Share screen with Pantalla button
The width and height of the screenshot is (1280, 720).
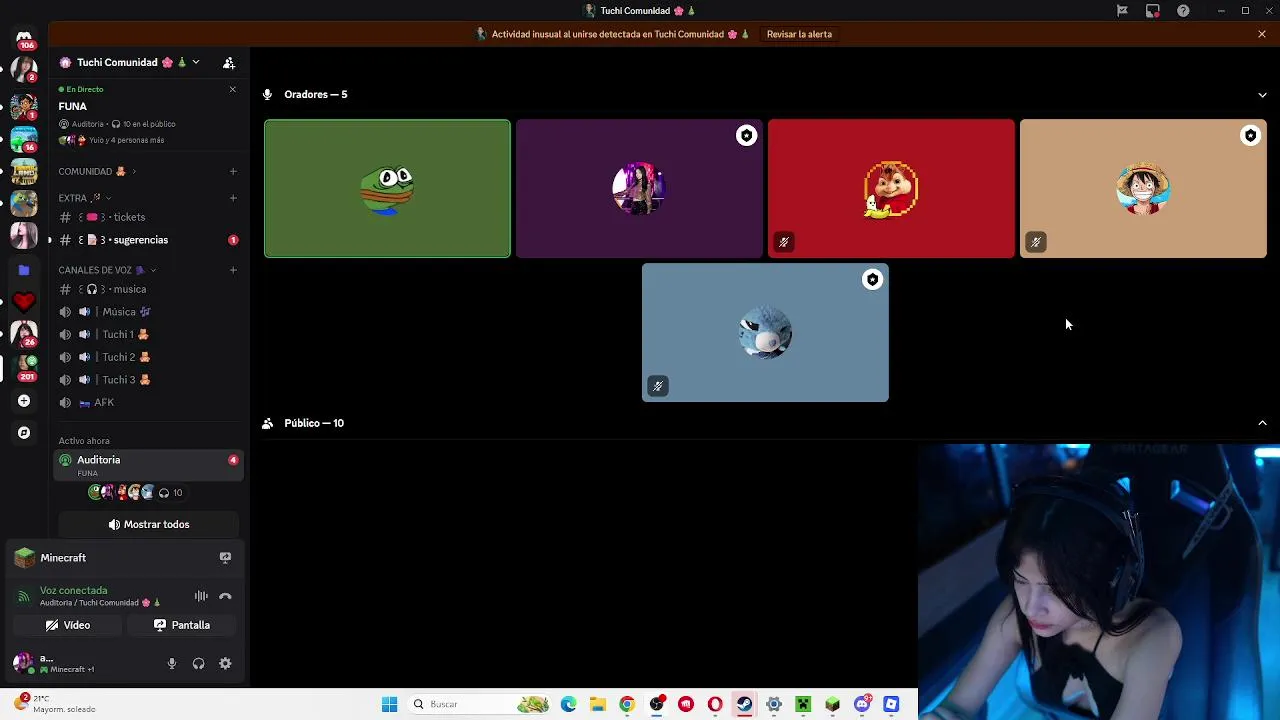coord(182,625)
